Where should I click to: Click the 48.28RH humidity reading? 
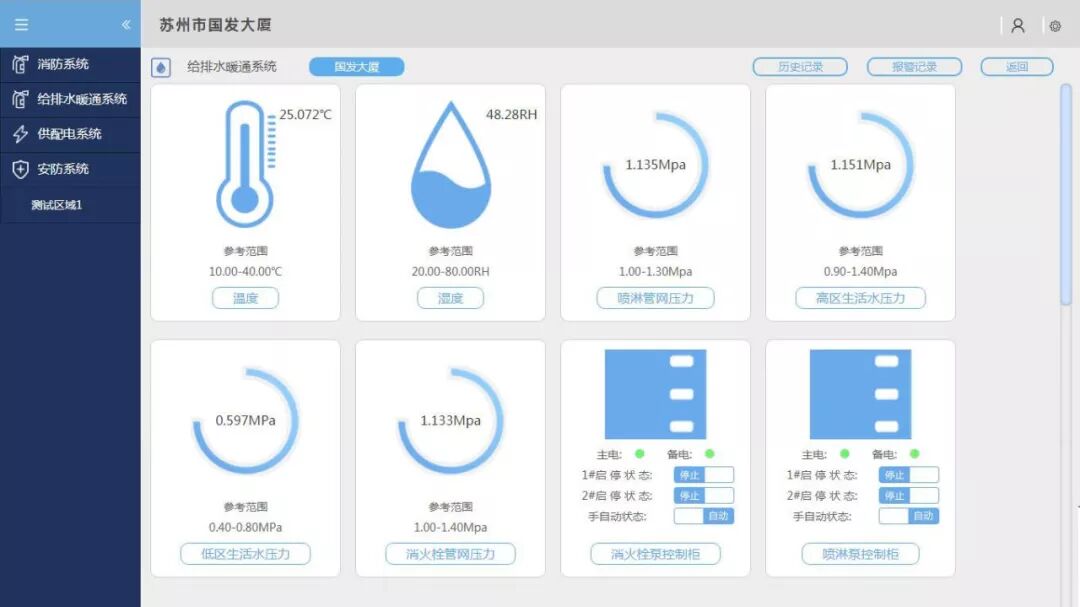511,114
